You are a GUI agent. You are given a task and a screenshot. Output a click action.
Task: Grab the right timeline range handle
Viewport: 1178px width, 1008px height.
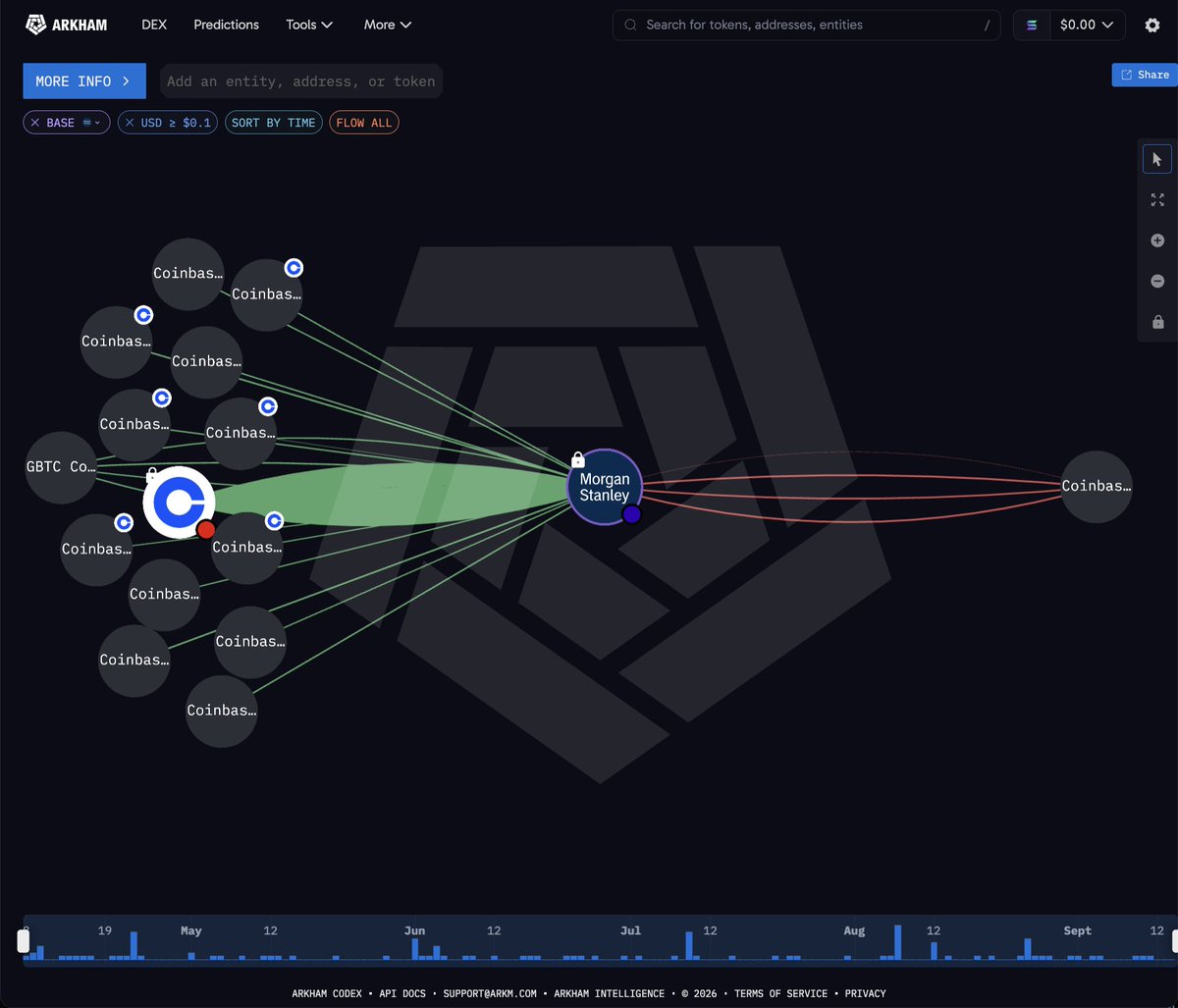tap(1177, 941)
